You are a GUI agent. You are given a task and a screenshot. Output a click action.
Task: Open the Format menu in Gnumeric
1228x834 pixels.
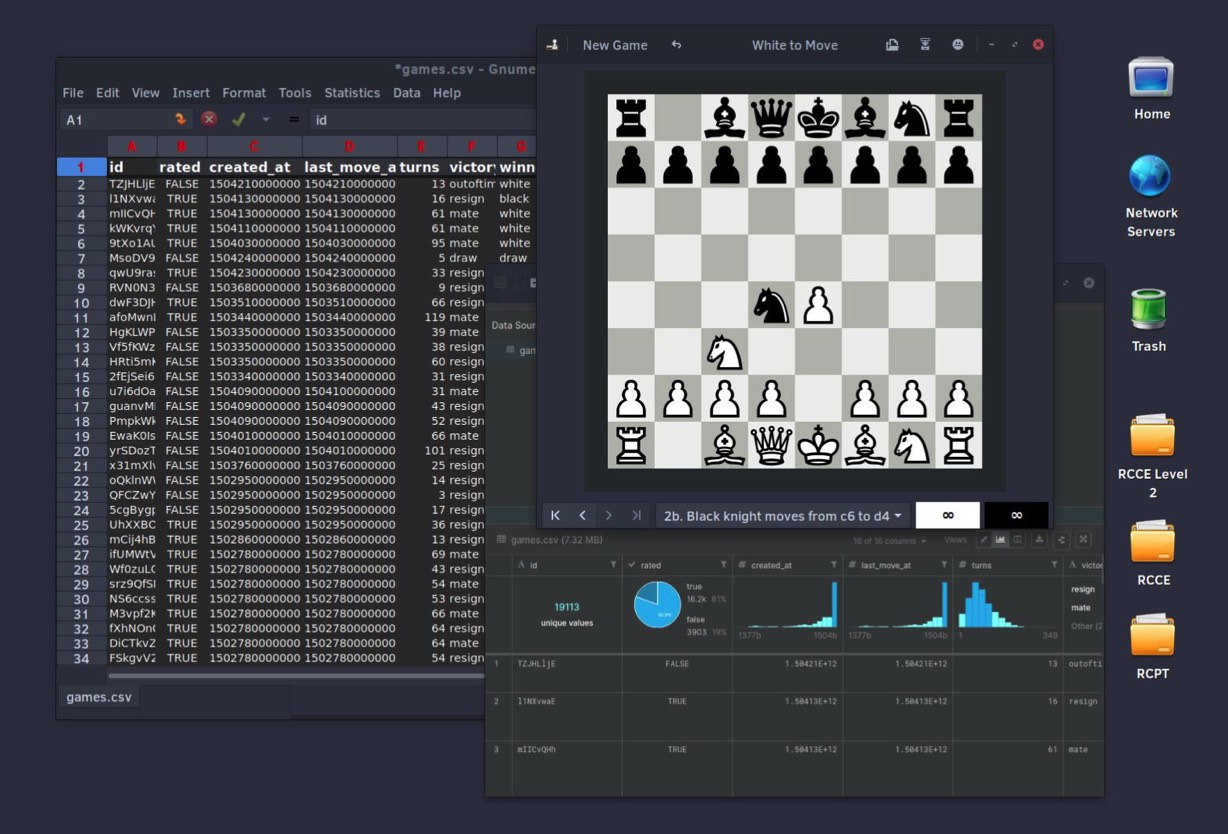(x=244, y=93)
